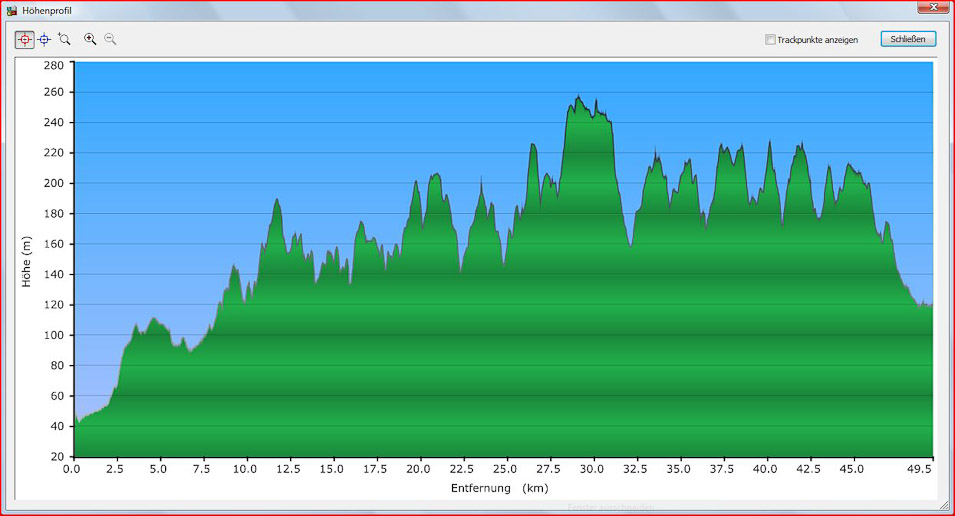This screenshot has width=955, height=516.
Task: Select the red crosshair marker tool
Action: [24, 39]
